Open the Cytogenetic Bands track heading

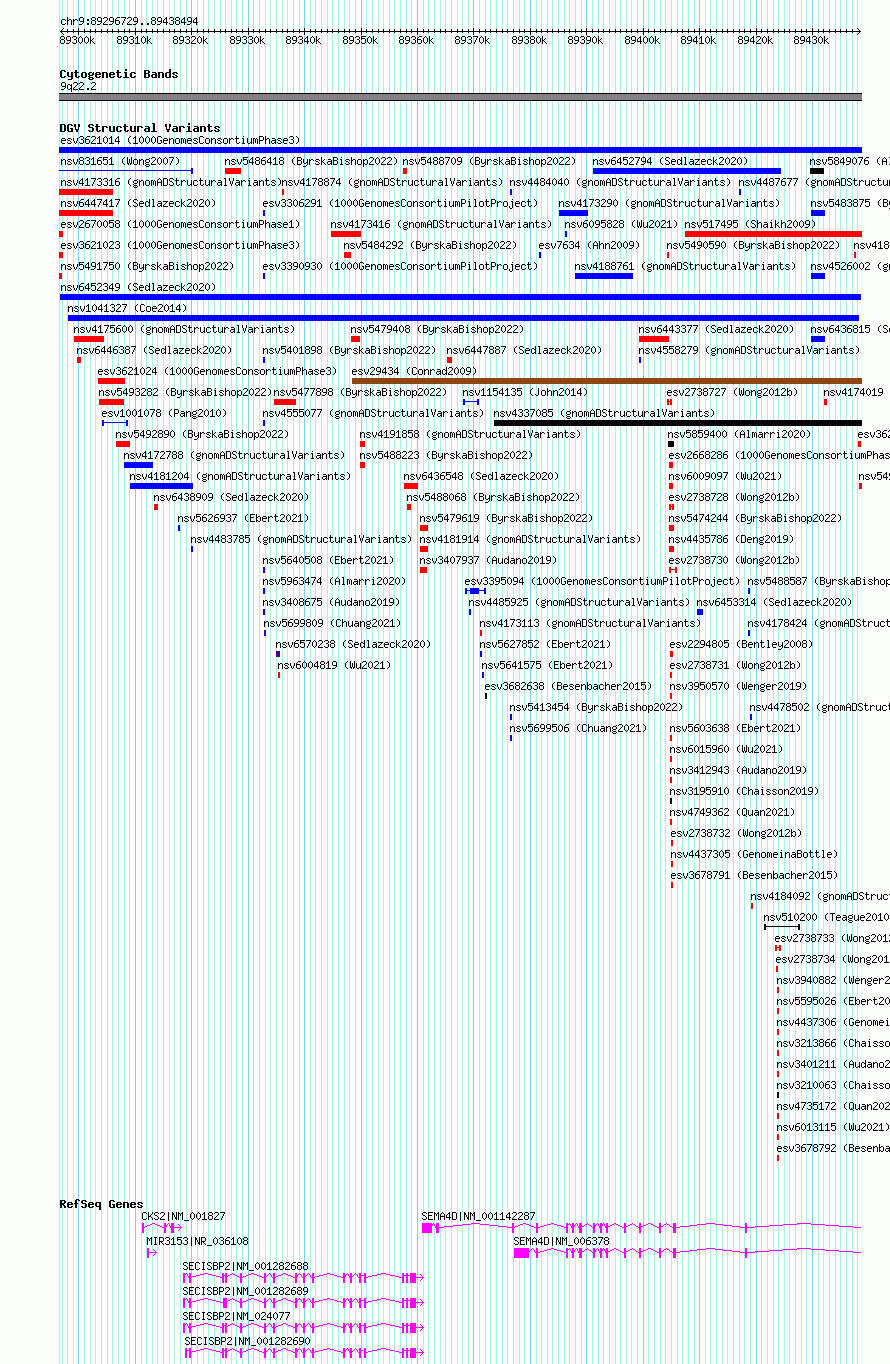(119, 74)
